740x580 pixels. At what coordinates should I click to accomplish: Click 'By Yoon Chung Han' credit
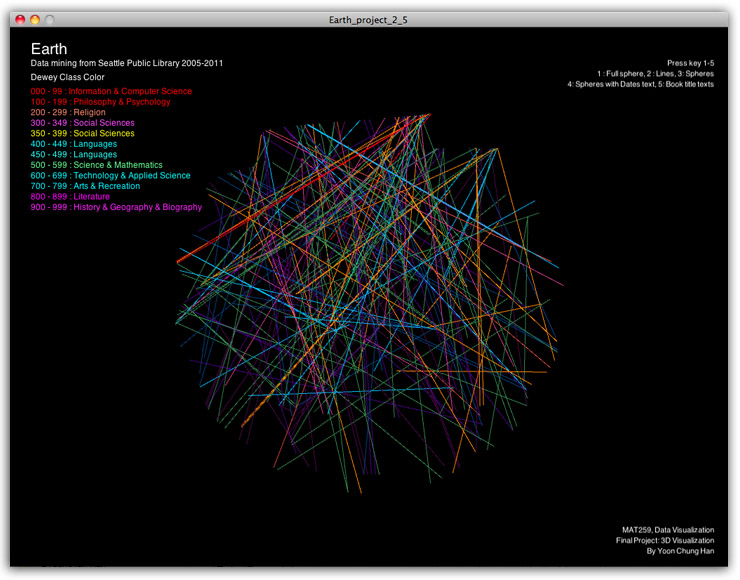[x=680, y=551]
